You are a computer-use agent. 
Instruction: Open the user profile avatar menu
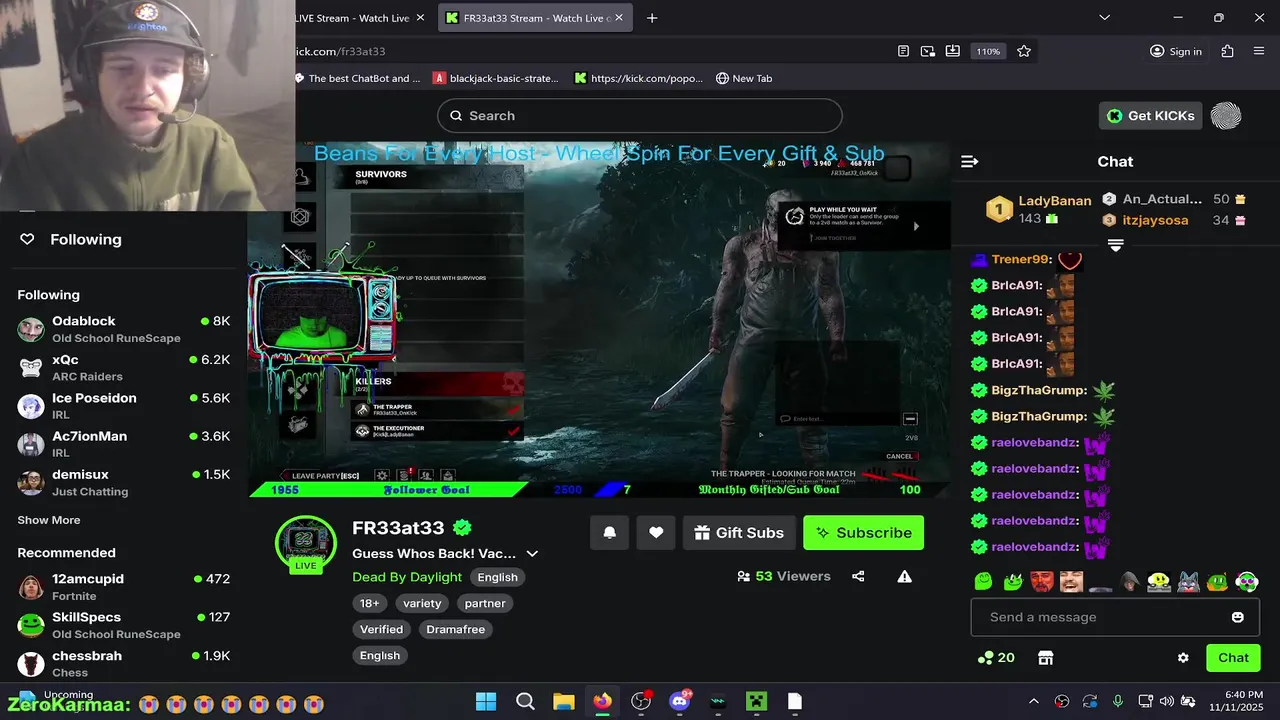click(1226, 116)
